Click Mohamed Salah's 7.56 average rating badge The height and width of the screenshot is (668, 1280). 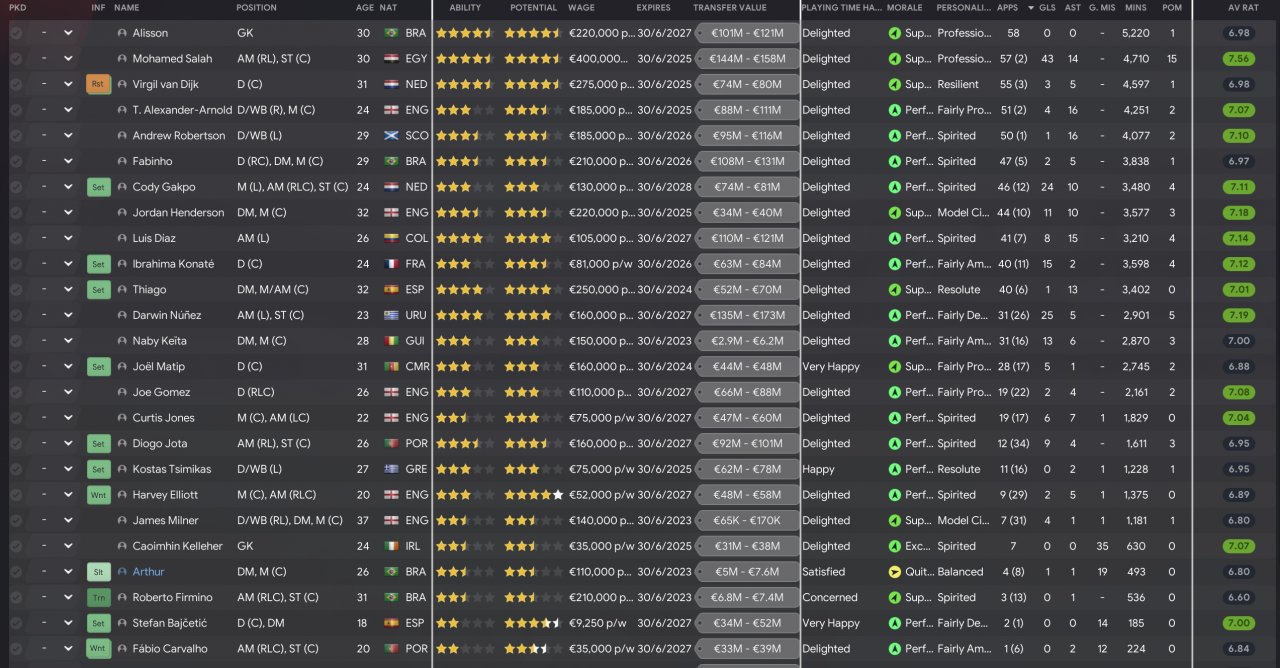click(1238, 59)
